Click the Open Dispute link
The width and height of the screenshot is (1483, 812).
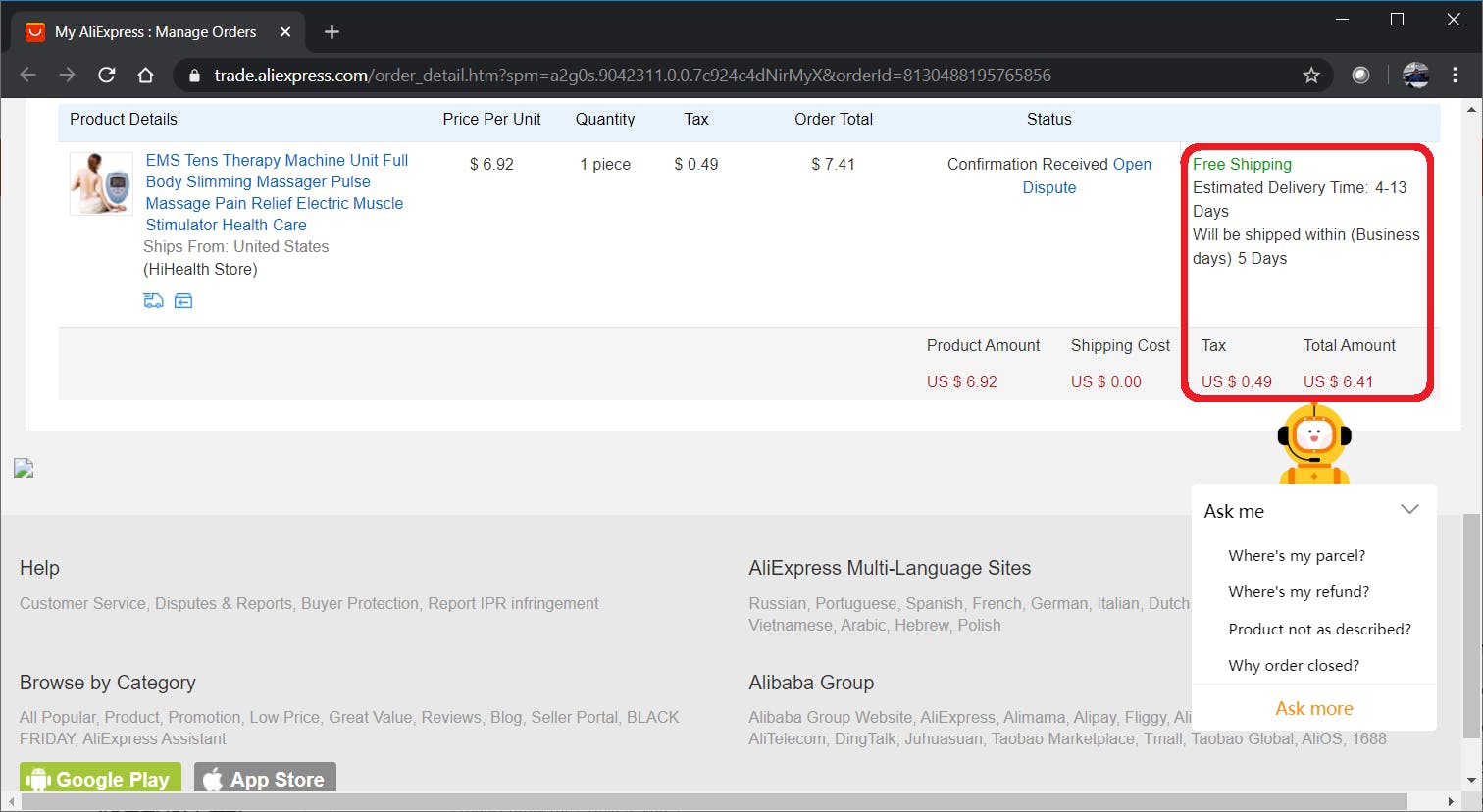point(1087,176)
